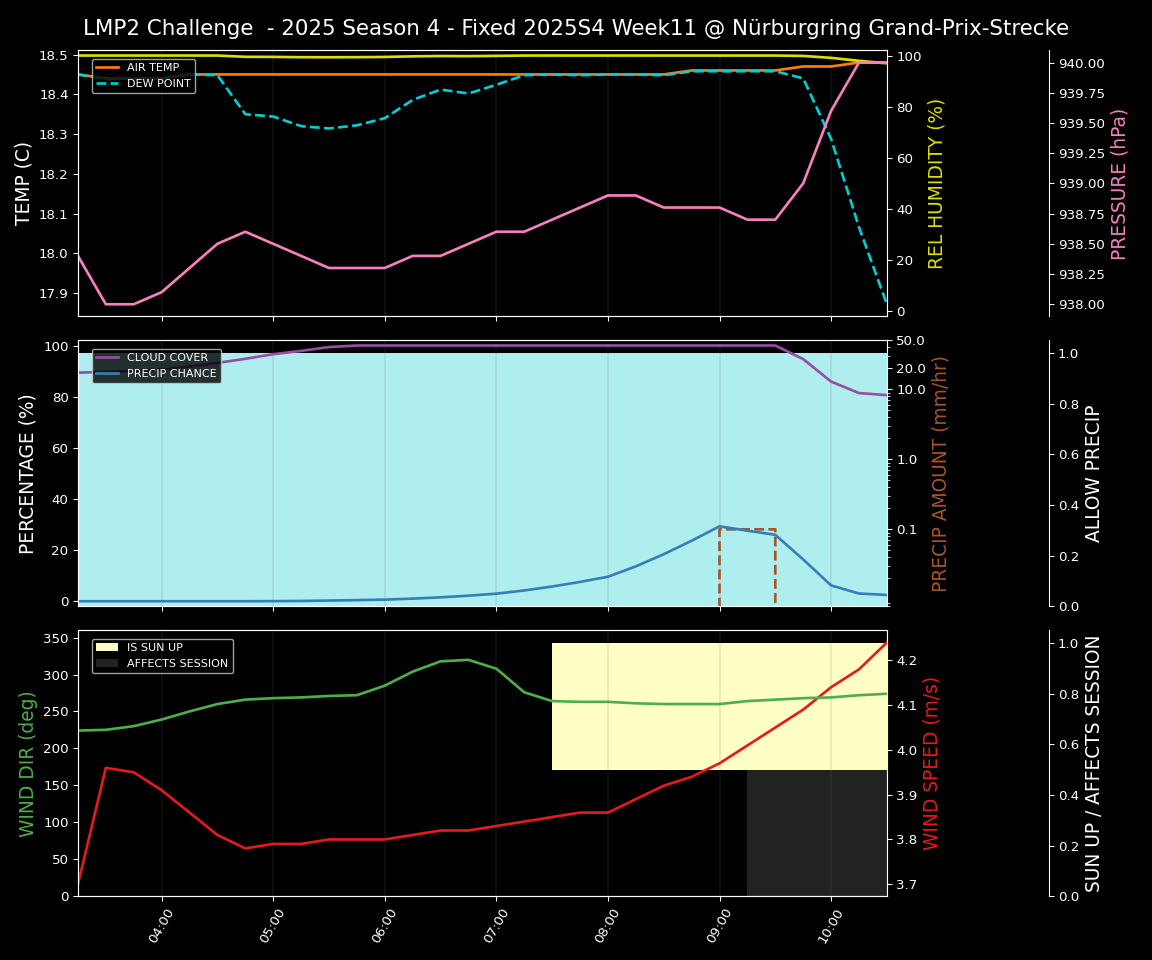Select the WIND SPEED (m/s) axis label
Viewport: 1152px width, 960px height.
click(932, 763)
